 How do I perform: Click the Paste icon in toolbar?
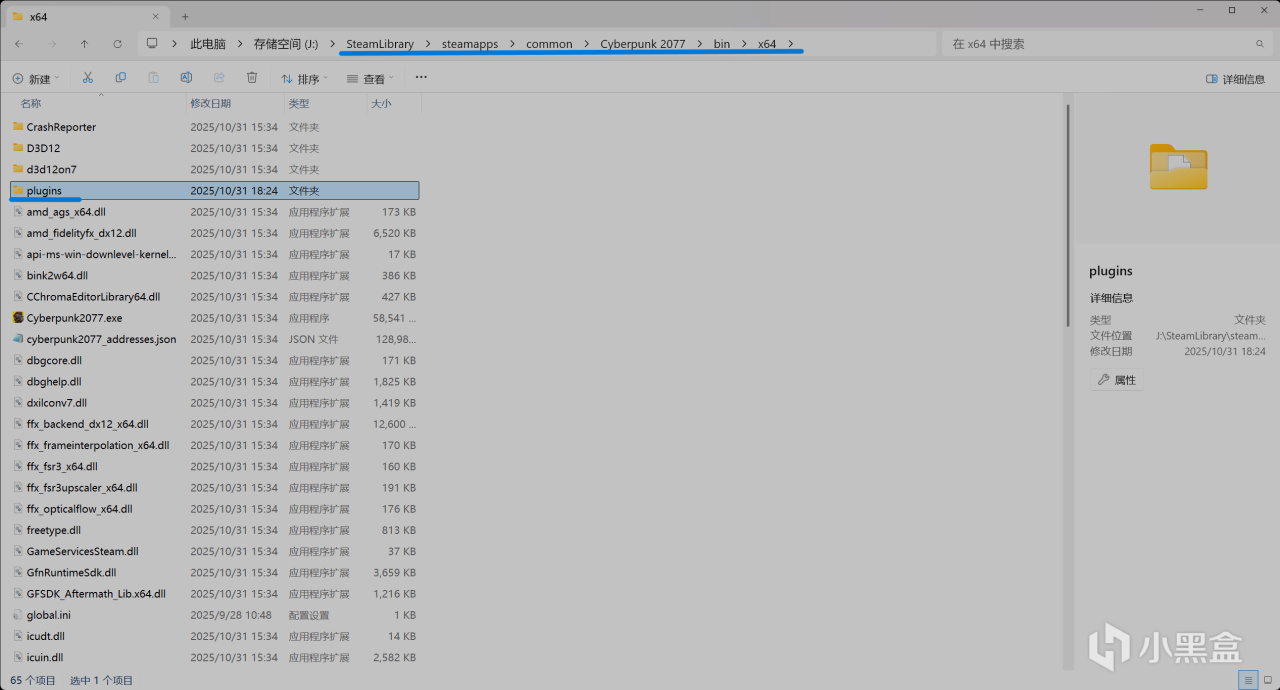tap(154, 78)
